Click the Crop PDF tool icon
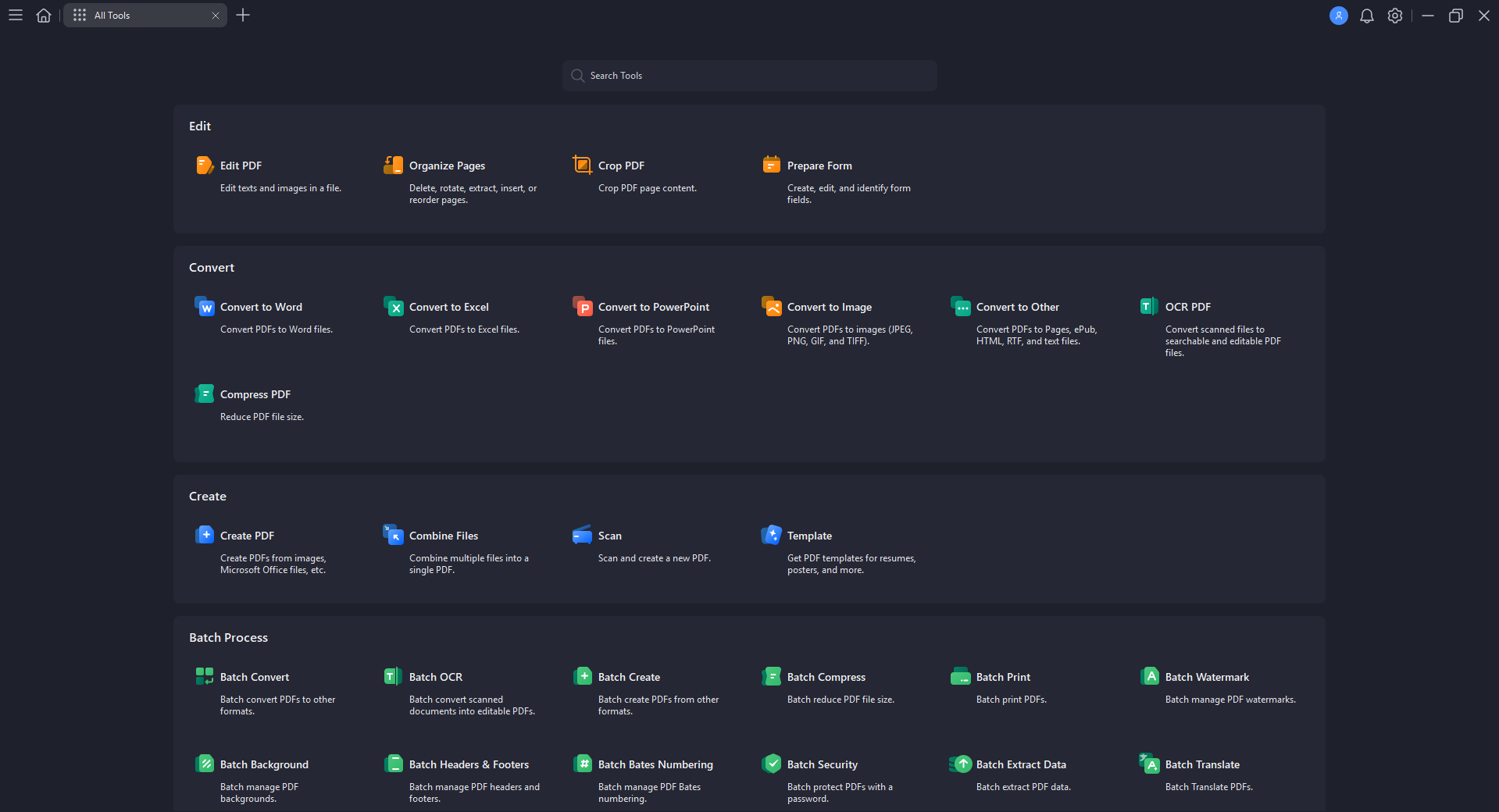 pos(583,165)
